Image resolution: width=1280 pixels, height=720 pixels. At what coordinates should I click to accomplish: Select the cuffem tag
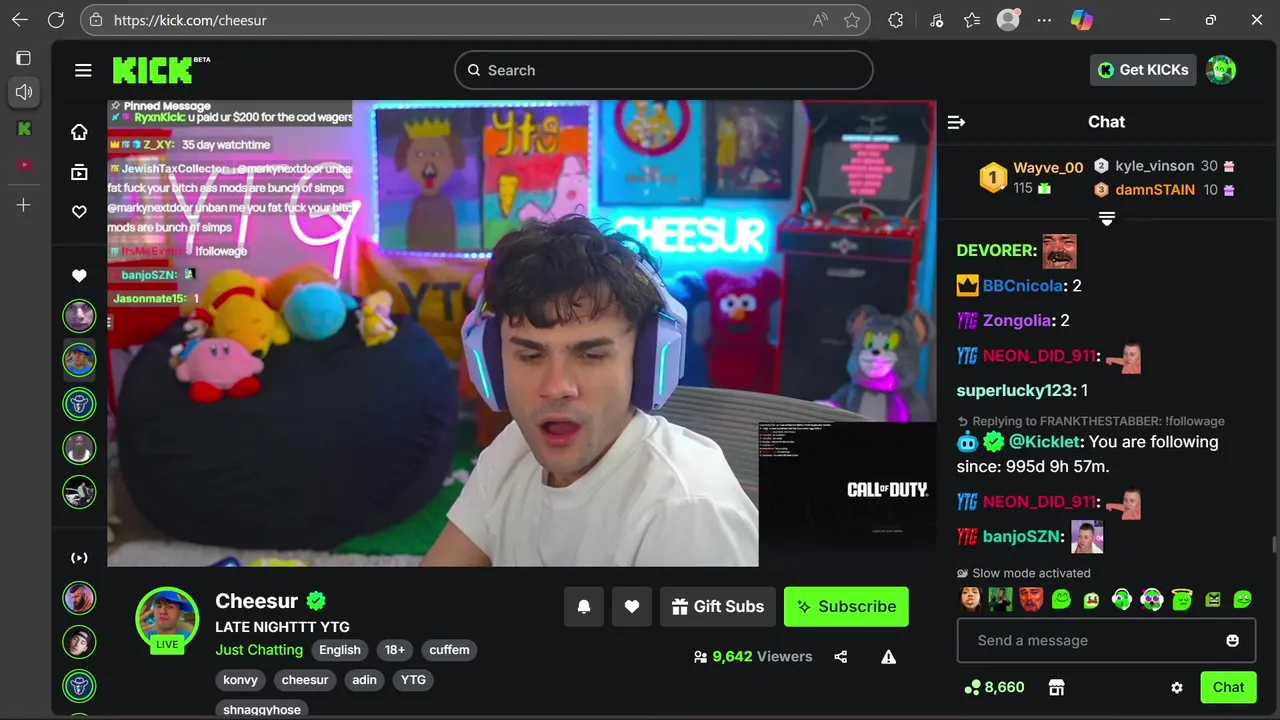pyautogui.click(x=449, y=650)
